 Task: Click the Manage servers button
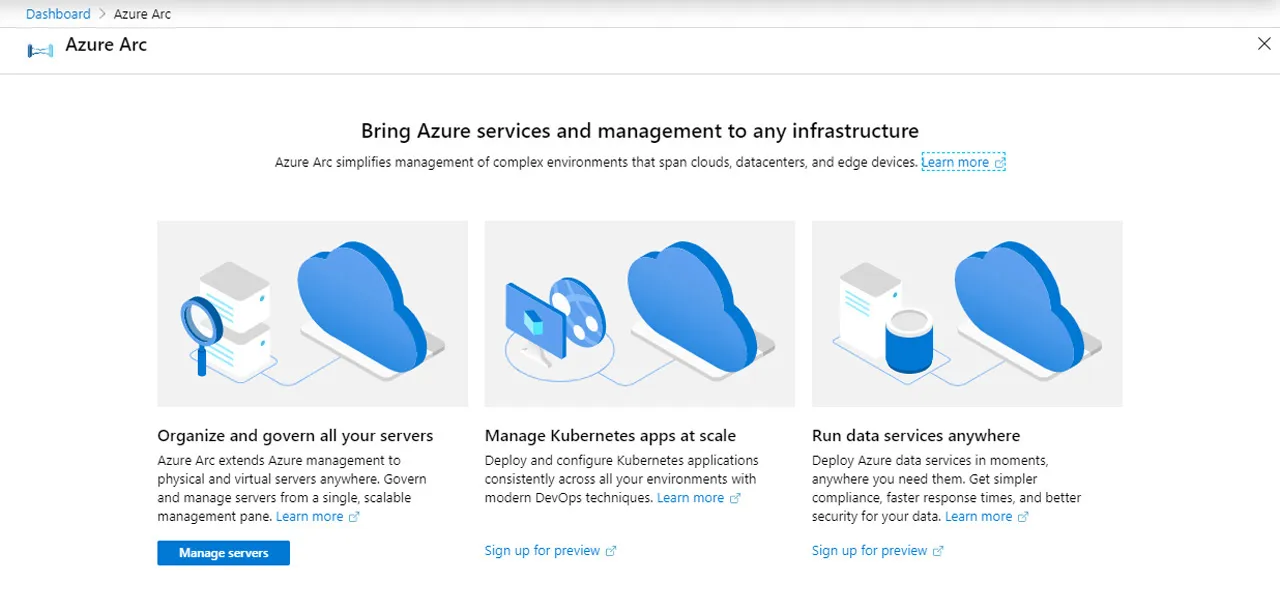[x=223, y=552]
